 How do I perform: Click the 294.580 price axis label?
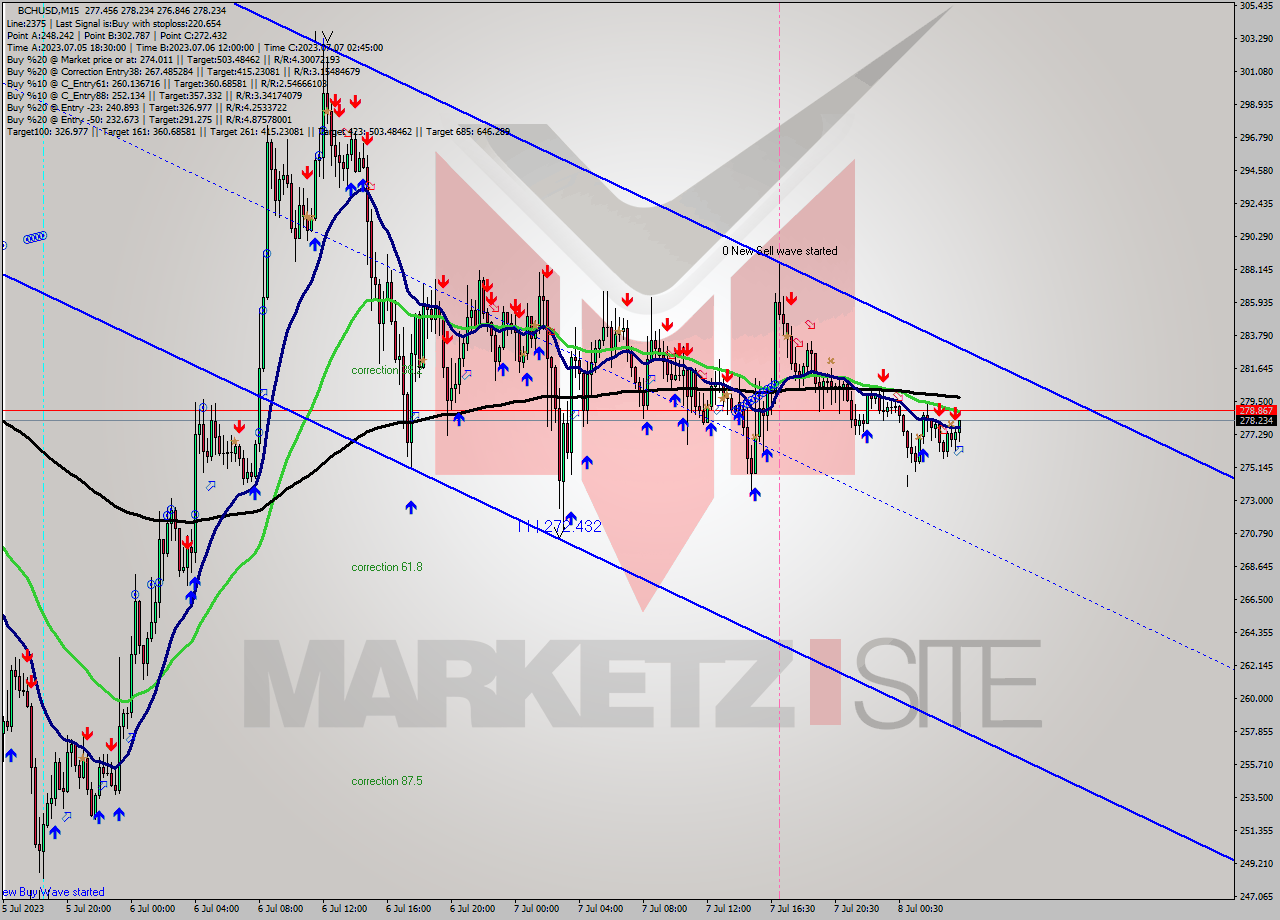click(x=1256, y=171)
